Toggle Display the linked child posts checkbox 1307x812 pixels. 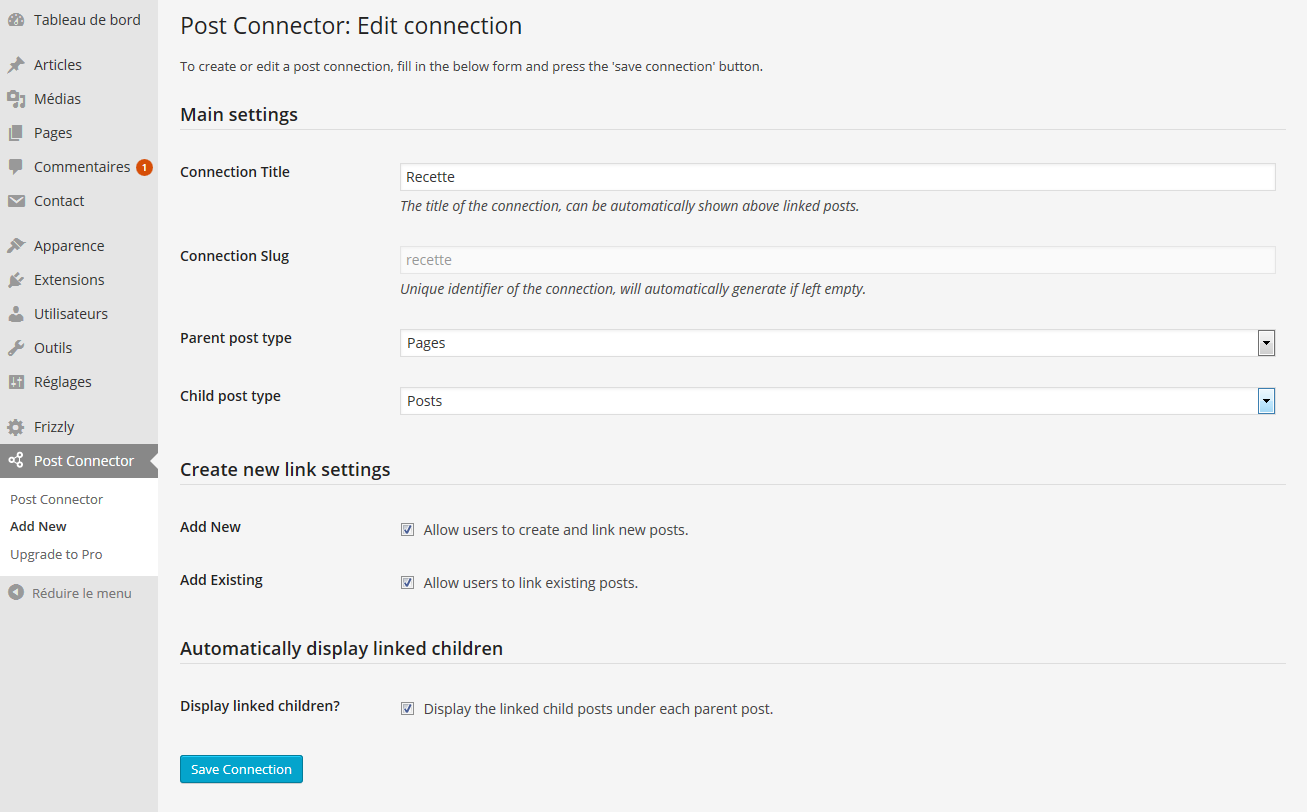tap(407, 709)
